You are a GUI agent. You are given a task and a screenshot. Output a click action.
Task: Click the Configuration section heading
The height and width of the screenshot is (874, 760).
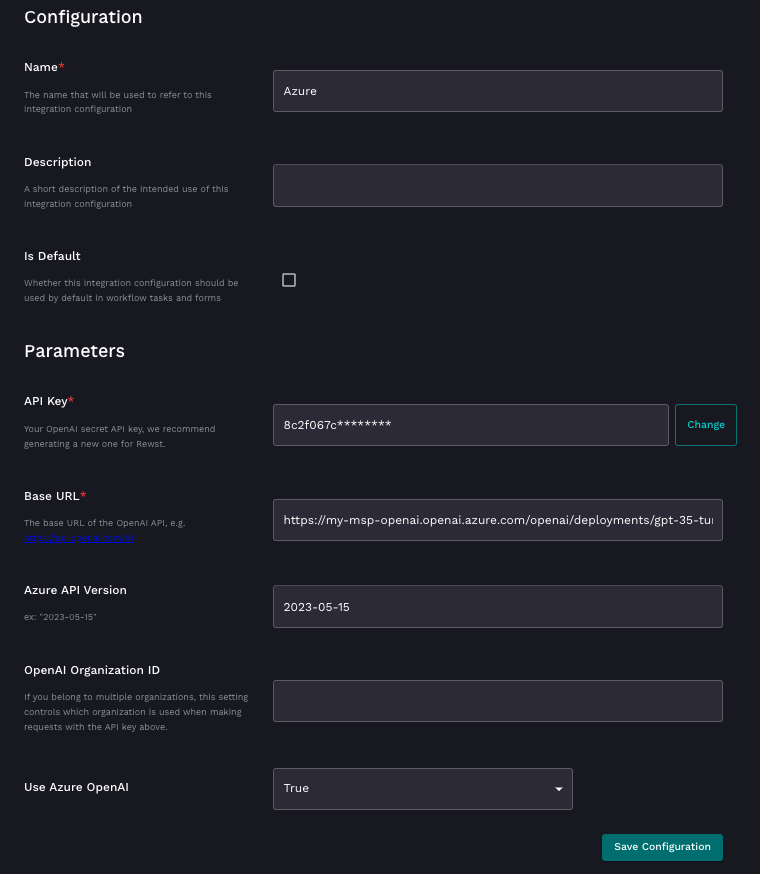[83, 17]
